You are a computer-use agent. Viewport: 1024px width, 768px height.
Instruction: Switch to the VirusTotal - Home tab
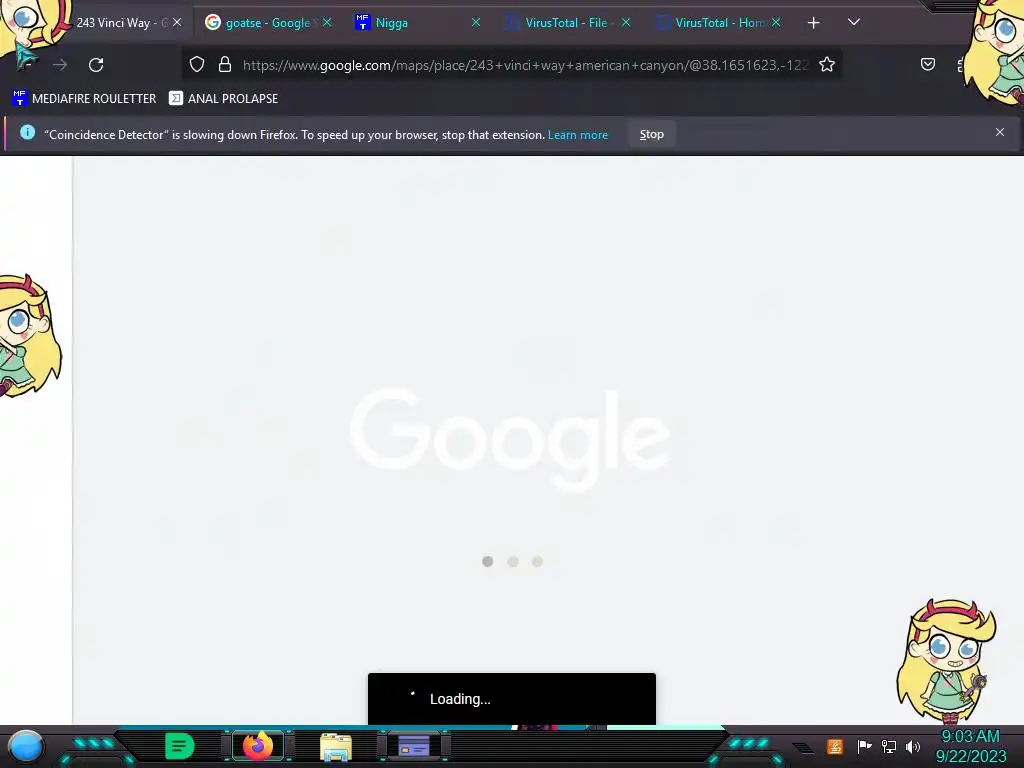coord(720,23)
